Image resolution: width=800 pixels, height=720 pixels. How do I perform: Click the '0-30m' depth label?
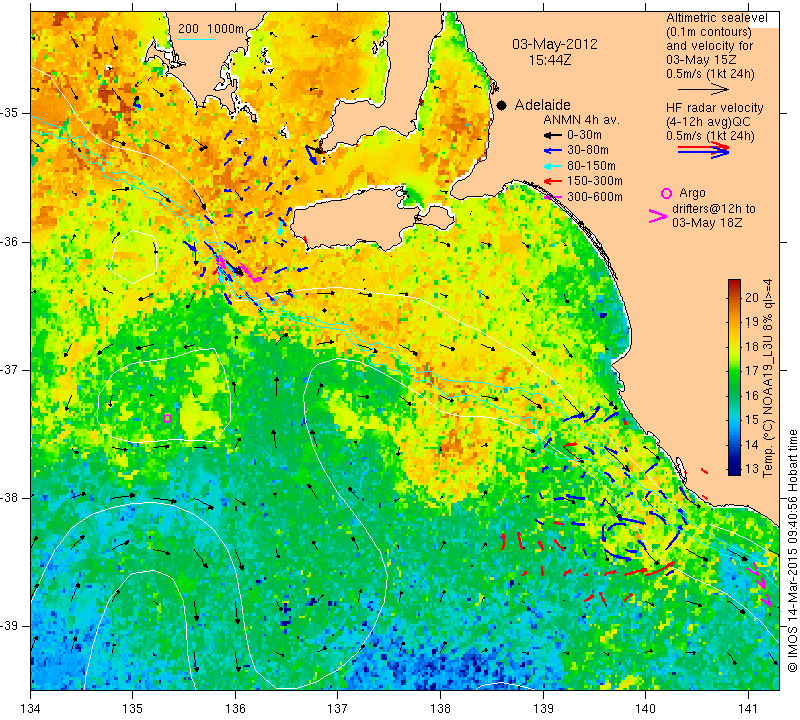[x=584, y=135]
